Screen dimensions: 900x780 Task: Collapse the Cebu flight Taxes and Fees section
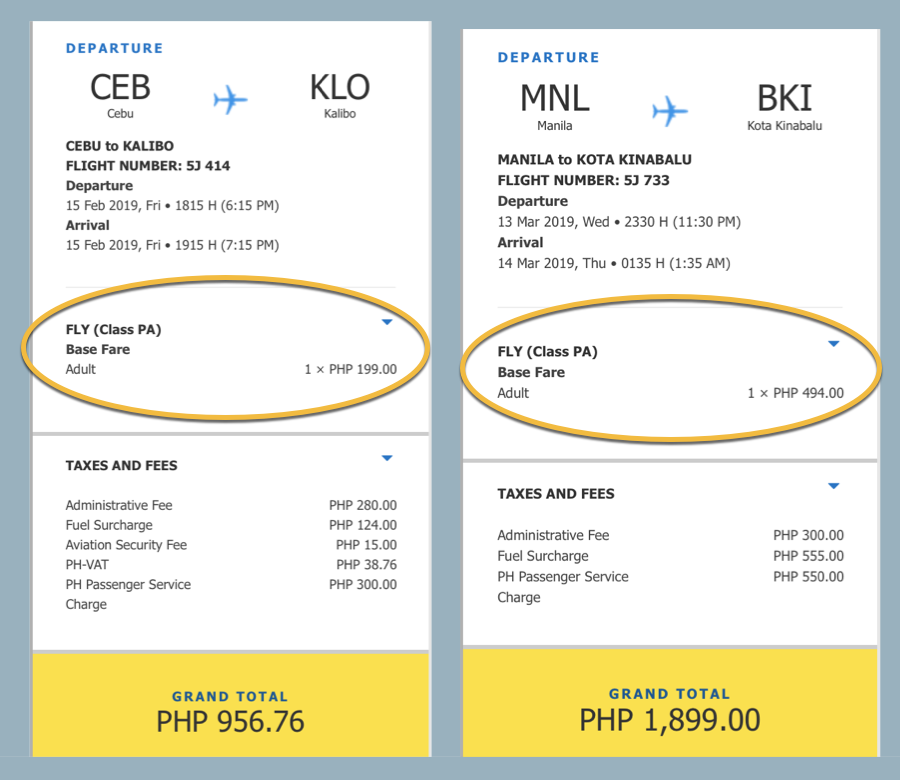coord(387,458)
